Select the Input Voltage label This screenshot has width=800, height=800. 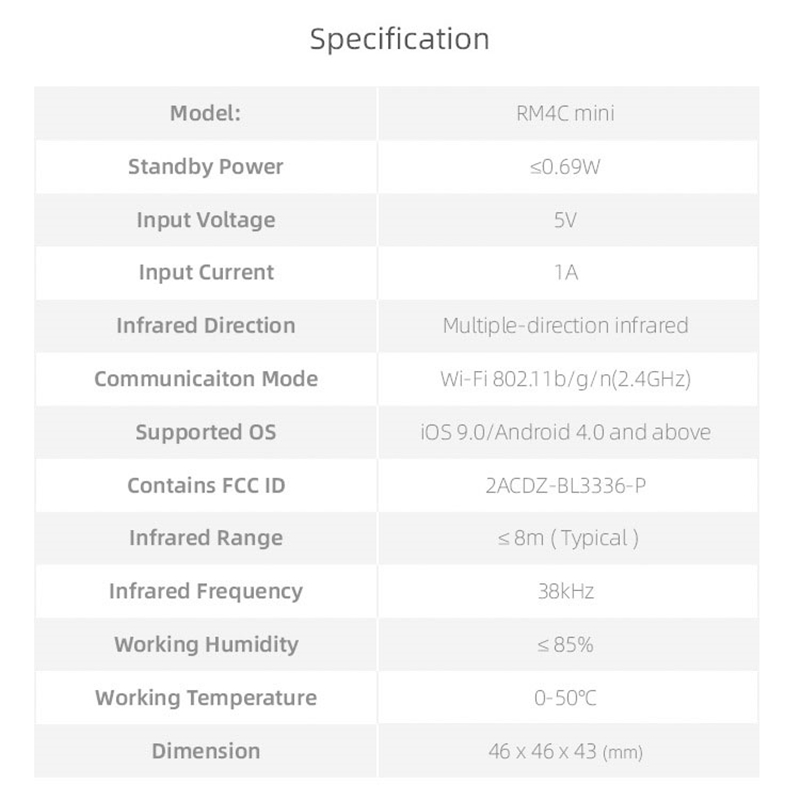point(206,220)
